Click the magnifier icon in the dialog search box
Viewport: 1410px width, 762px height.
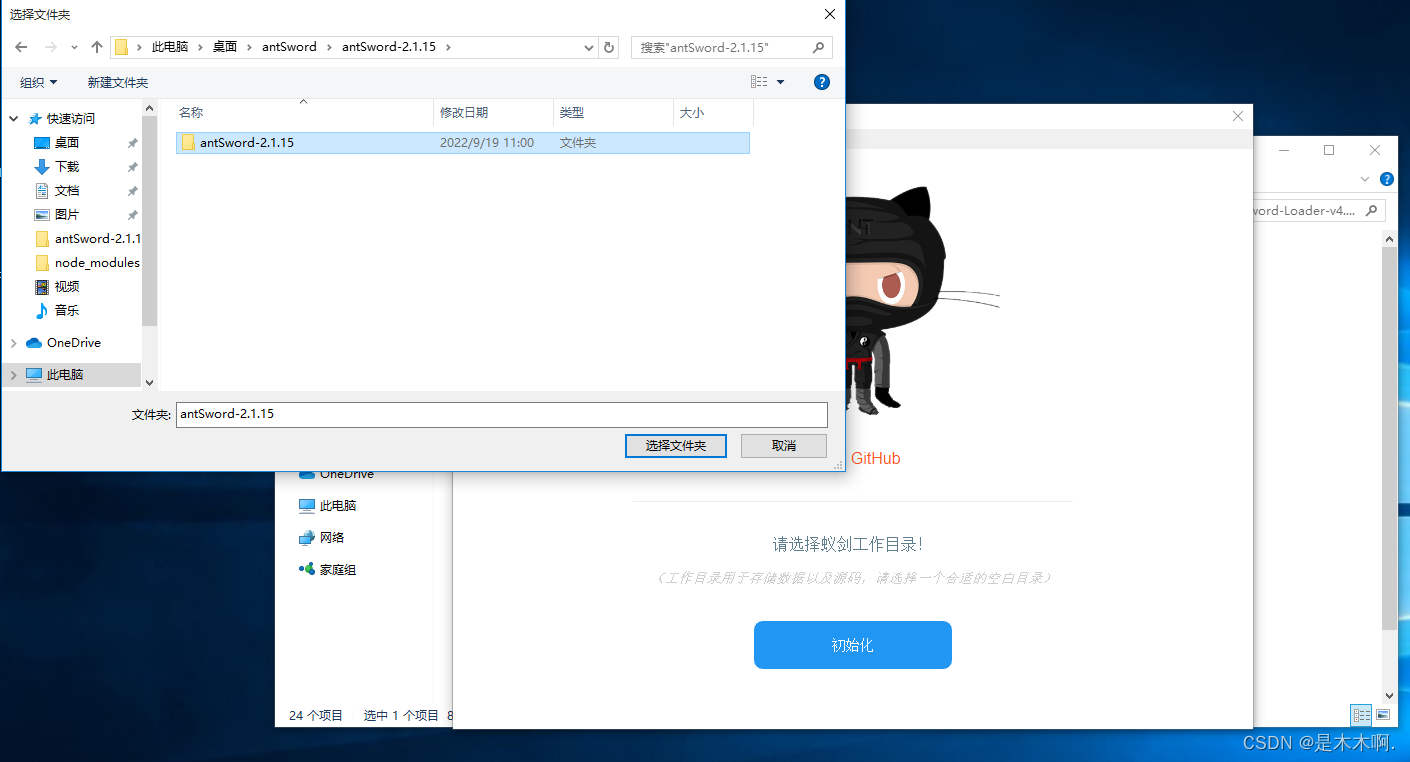pyautogui.click(x=818, y=47)
